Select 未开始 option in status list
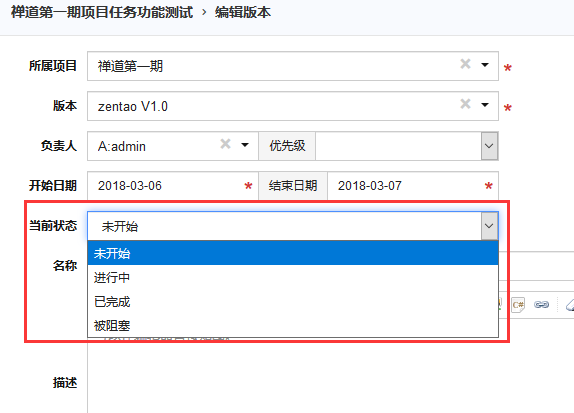574x413 pixels. (293, 253)
